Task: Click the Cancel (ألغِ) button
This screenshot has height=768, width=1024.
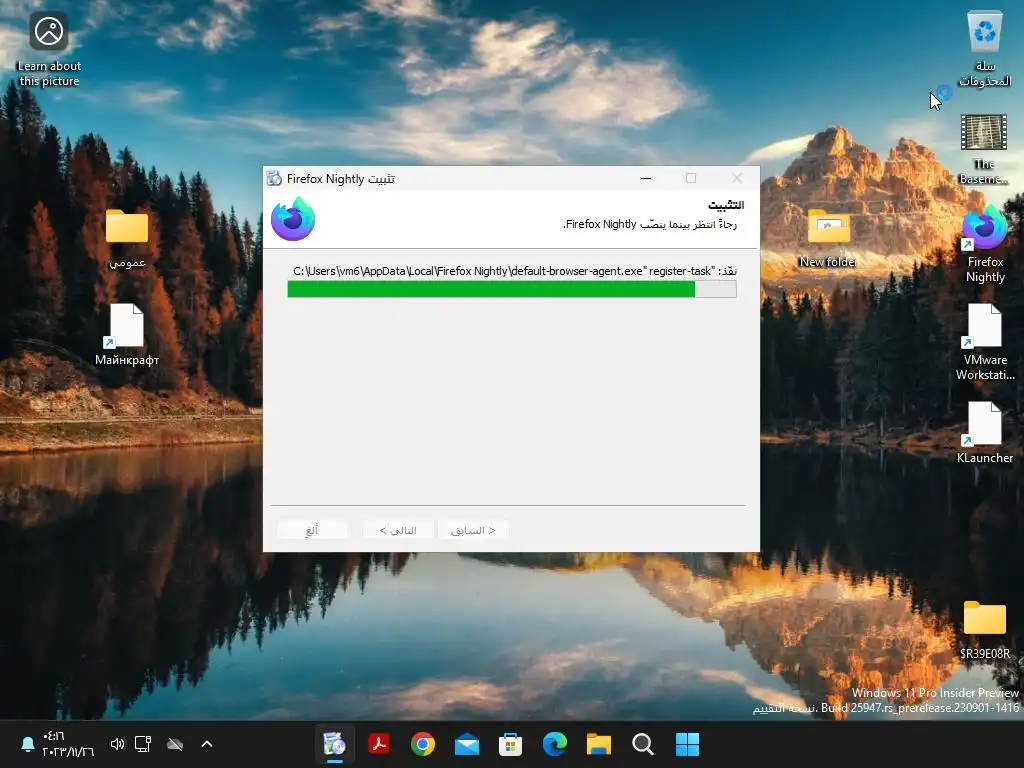Action: coord(312,530)
